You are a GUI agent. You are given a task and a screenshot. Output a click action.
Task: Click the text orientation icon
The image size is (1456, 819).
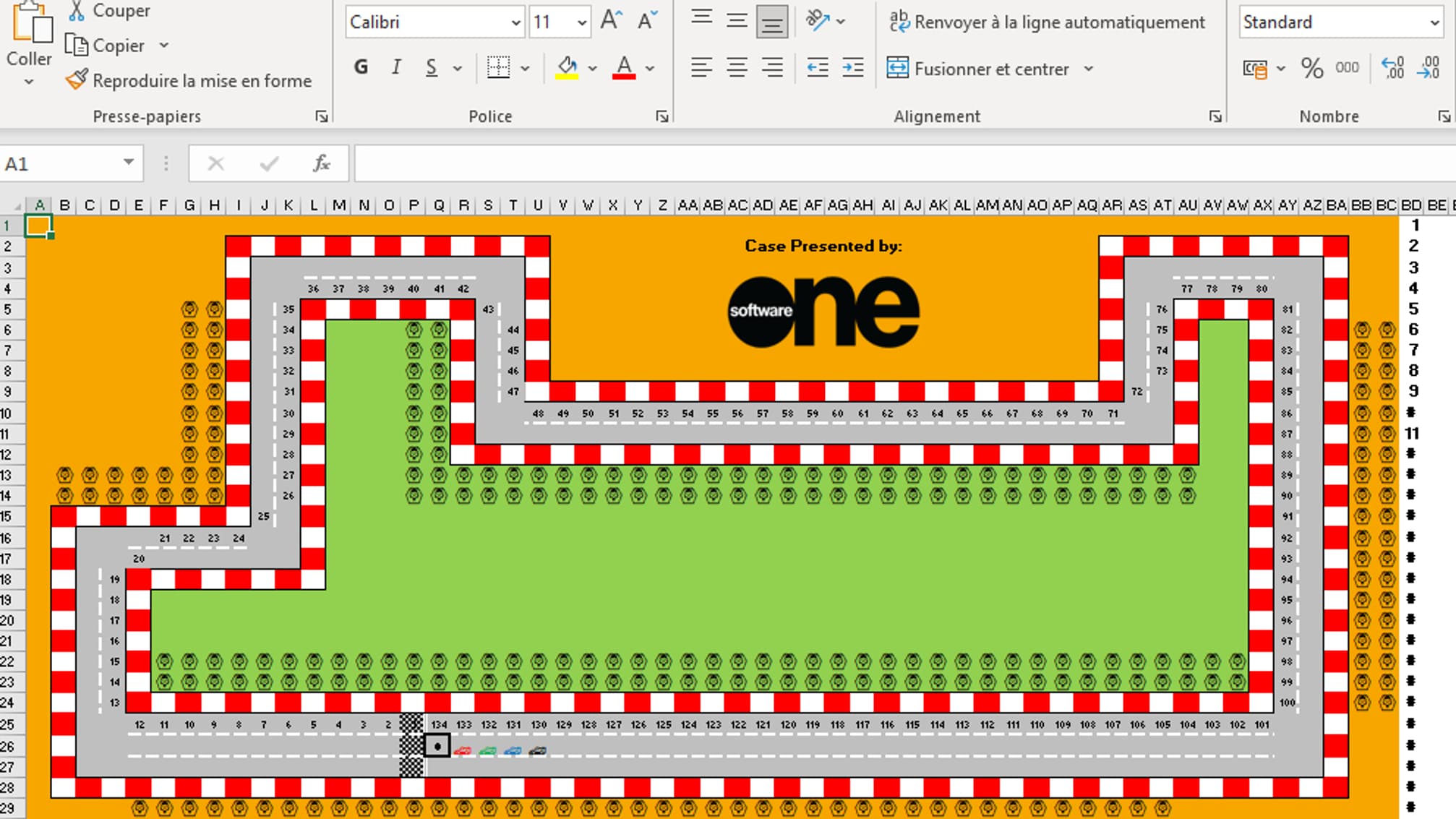tap(818, 21)
